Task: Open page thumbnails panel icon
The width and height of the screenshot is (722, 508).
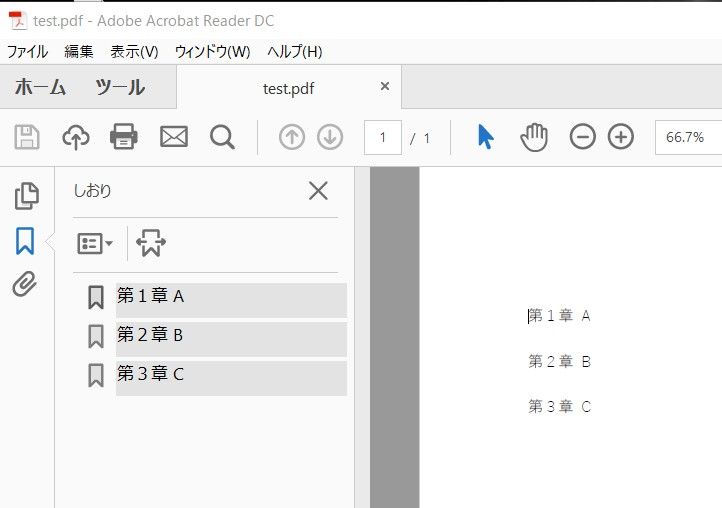Action: [x=27, y=196]
